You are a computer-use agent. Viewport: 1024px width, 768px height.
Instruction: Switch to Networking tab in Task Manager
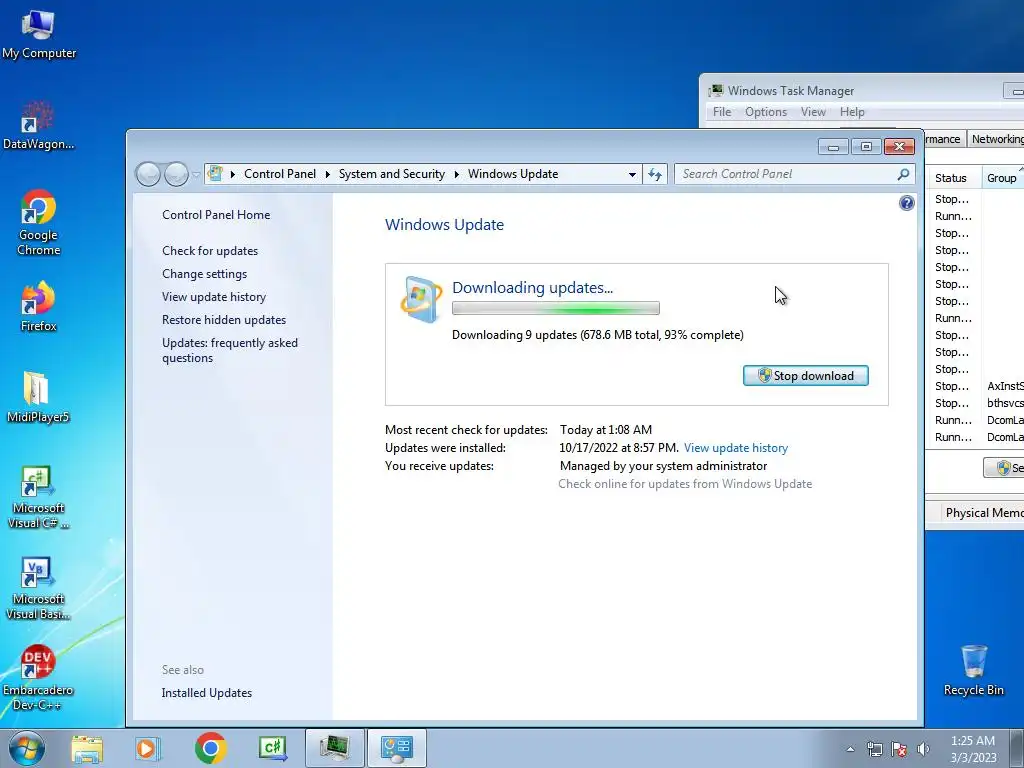point(996,139)
